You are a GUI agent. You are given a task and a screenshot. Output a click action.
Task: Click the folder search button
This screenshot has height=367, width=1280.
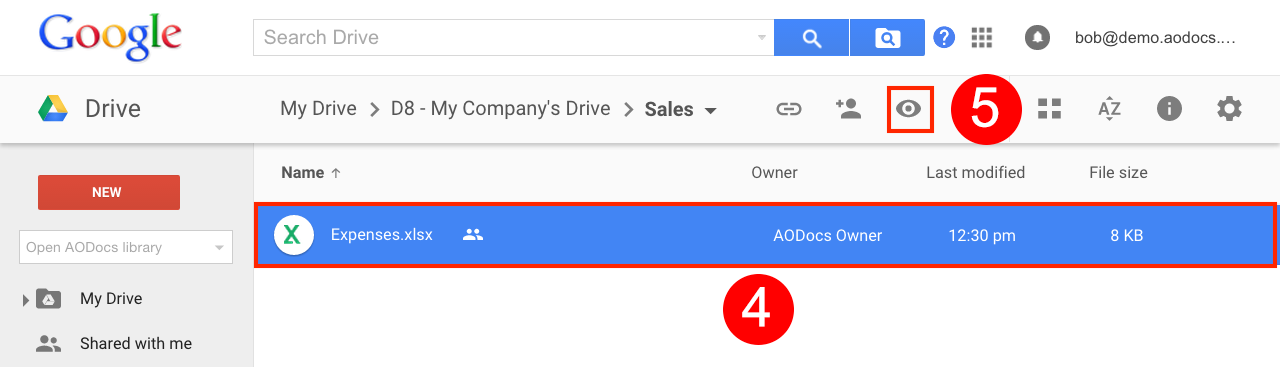coord(887,38)
